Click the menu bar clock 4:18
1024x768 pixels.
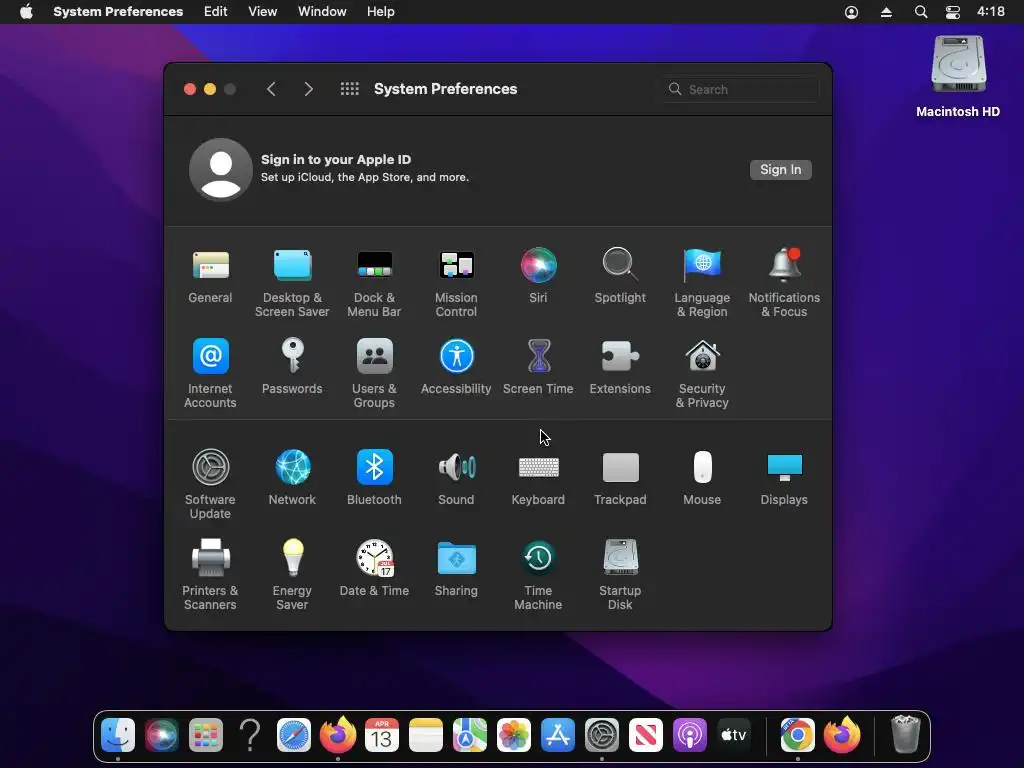tap(991, 12)
